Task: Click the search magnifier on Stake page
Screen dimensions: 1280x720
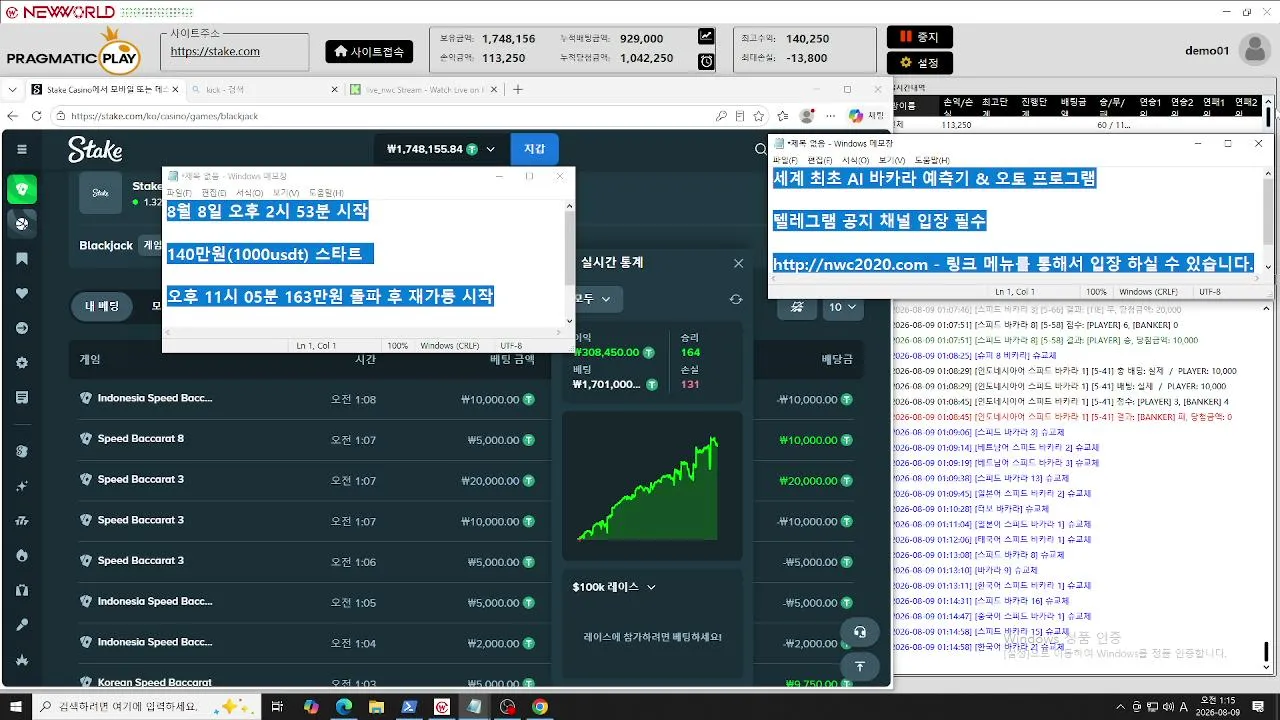Action: 761,150
